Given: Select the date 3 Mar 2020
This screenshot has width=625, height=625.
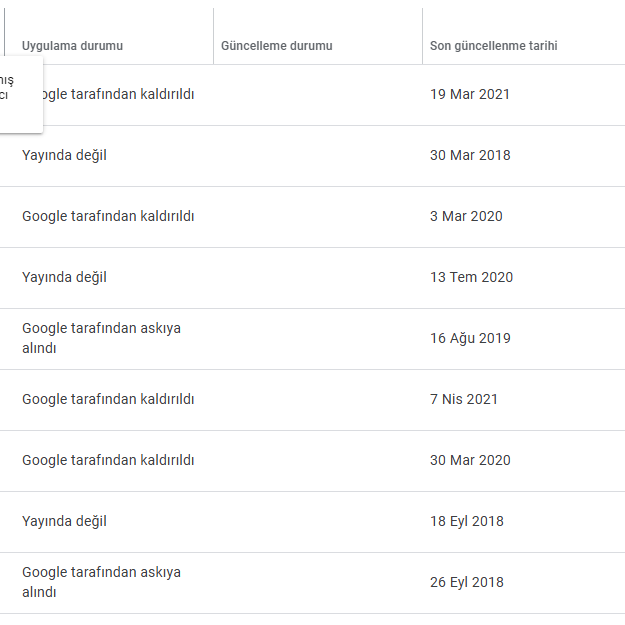Looking at the screenshot, I should click(466, 216).
